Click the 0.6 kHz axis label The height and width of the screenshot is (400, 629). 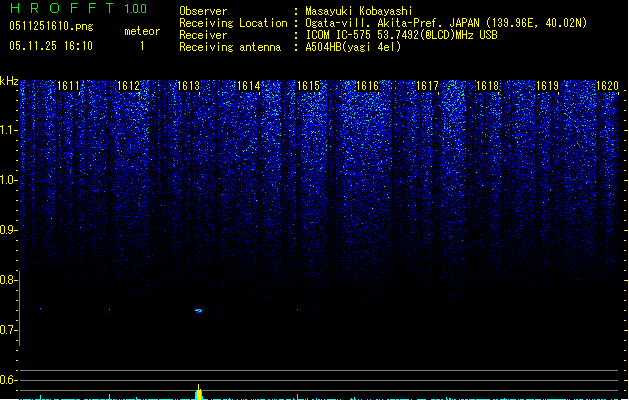8,380
